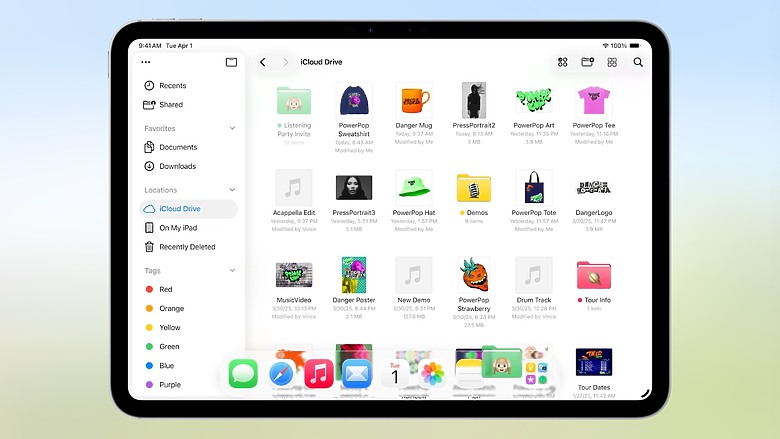
Task: Open the MusicVideo file
Action: (294, 275)
